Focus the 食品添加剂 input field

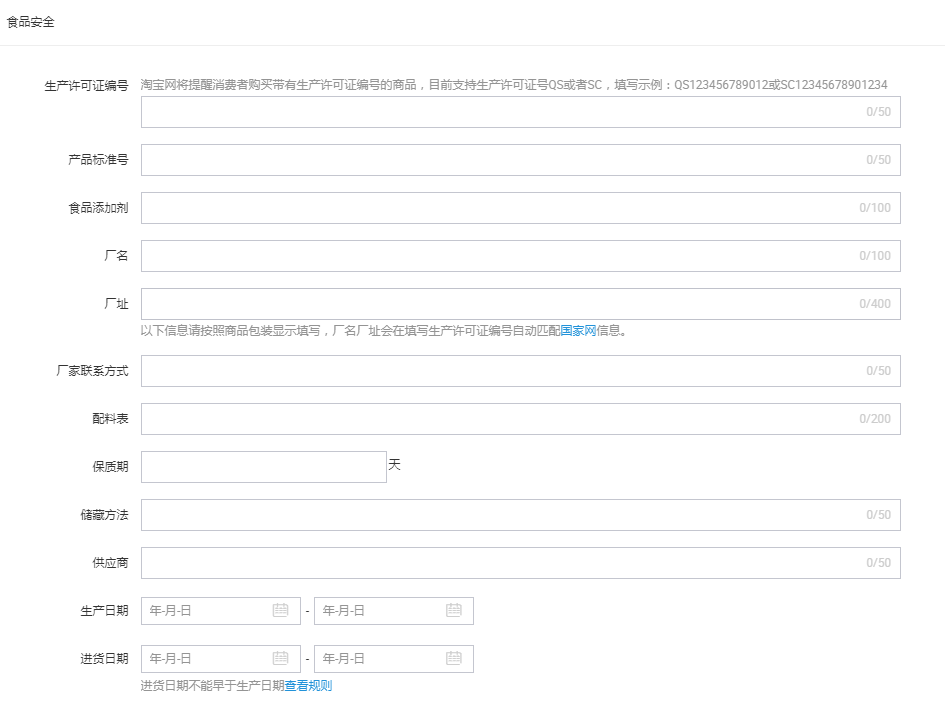521,208
